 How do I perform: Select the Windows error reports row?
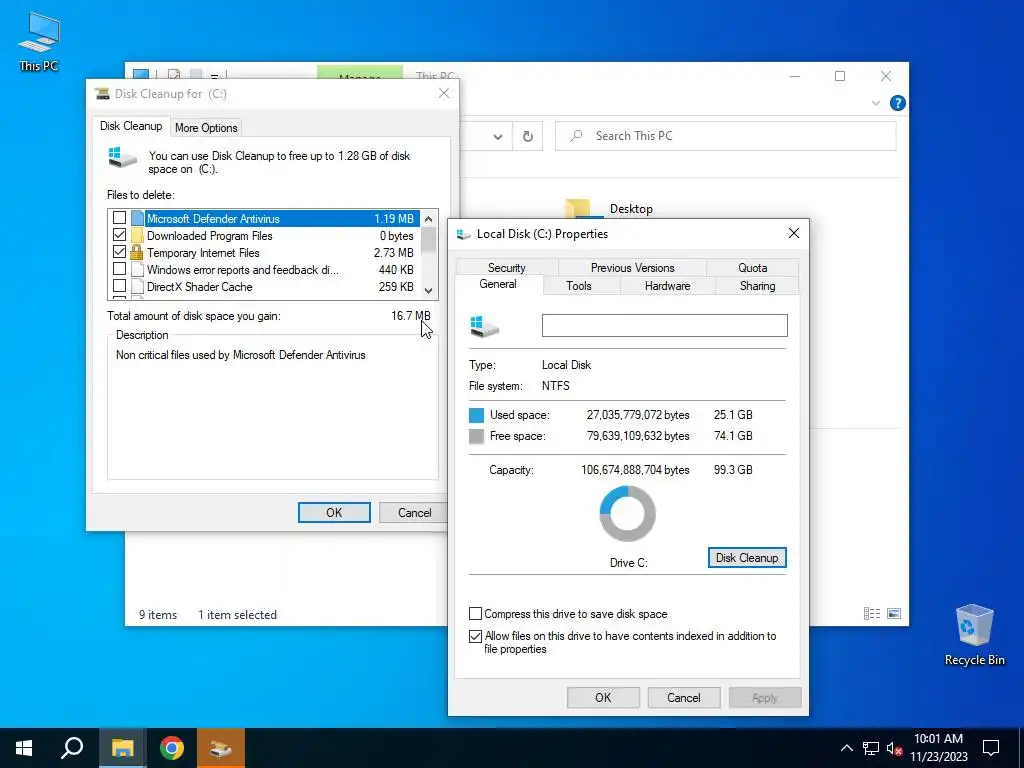(264, 269)
